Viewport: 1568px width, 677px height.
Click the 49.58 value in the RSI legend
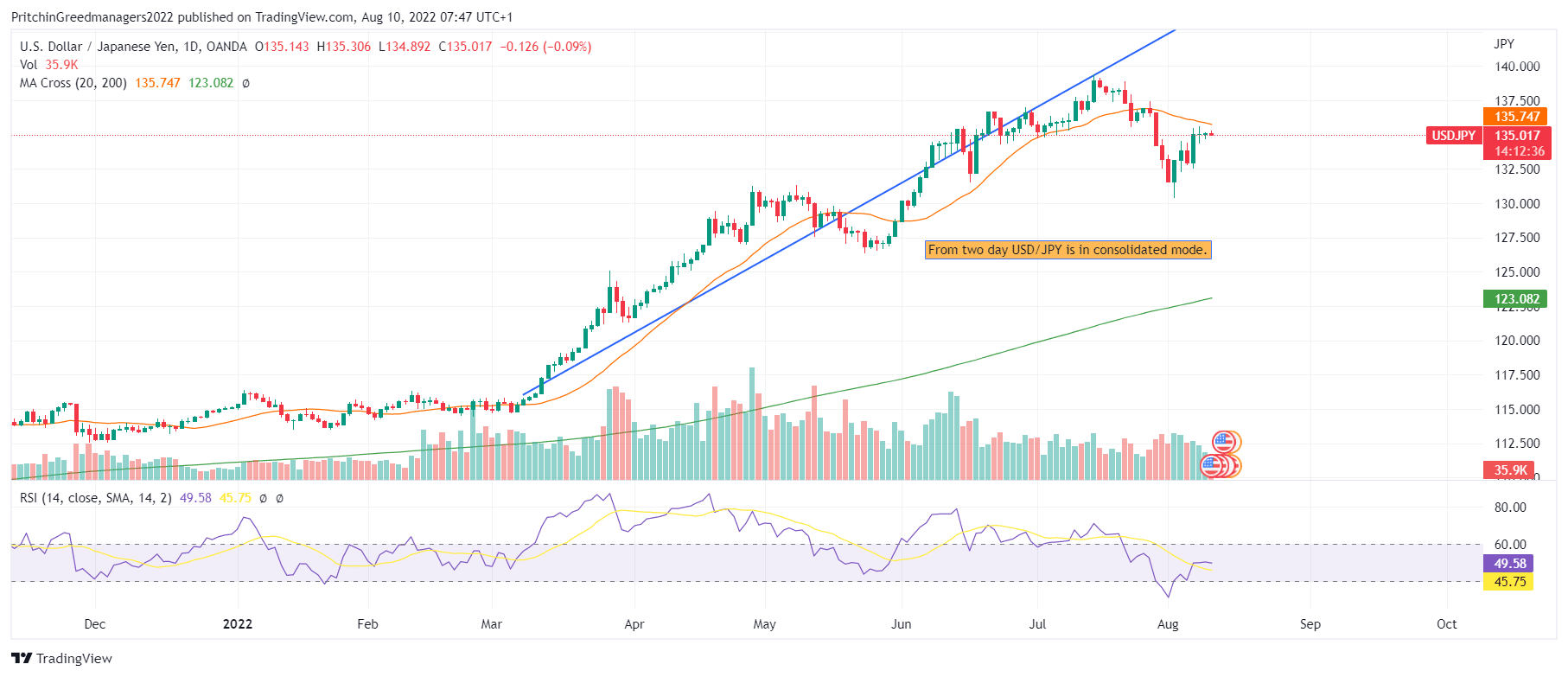pos(195,498)
